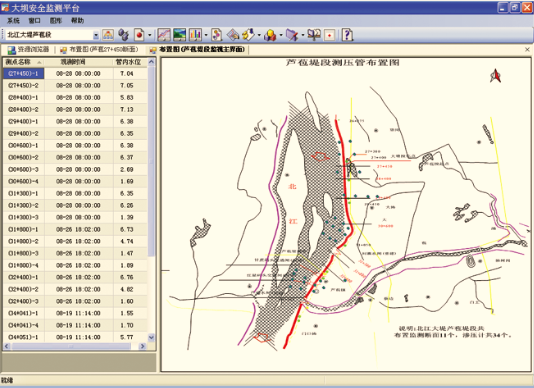Click the 管内水位 column header
534x388 pixels.
[x=128, y=62]
